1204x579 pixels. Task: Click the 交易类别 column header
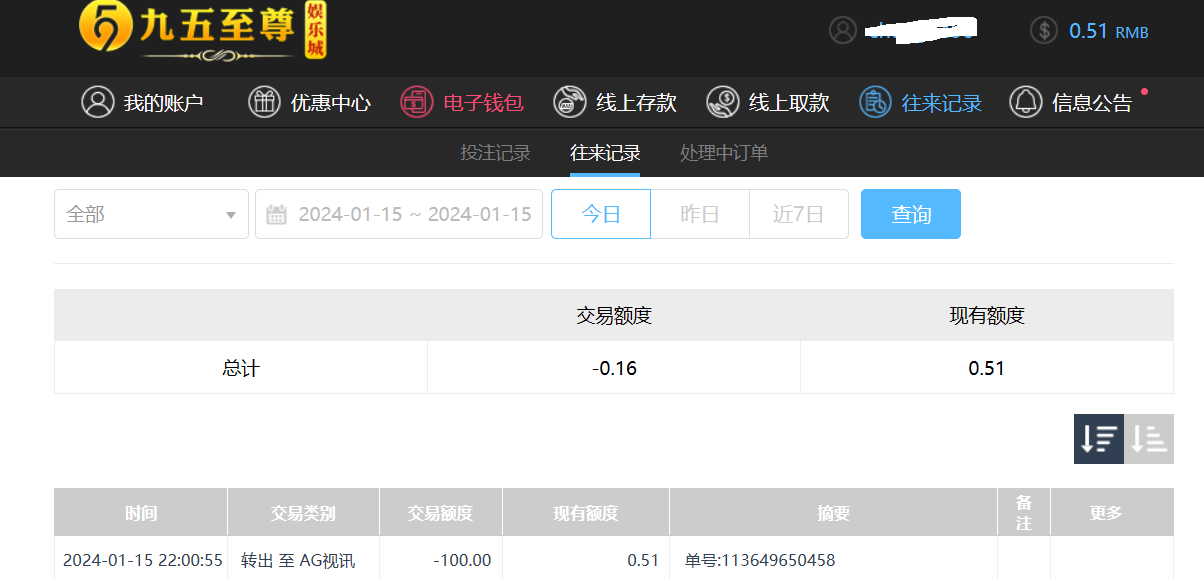(x=303, y=513)
